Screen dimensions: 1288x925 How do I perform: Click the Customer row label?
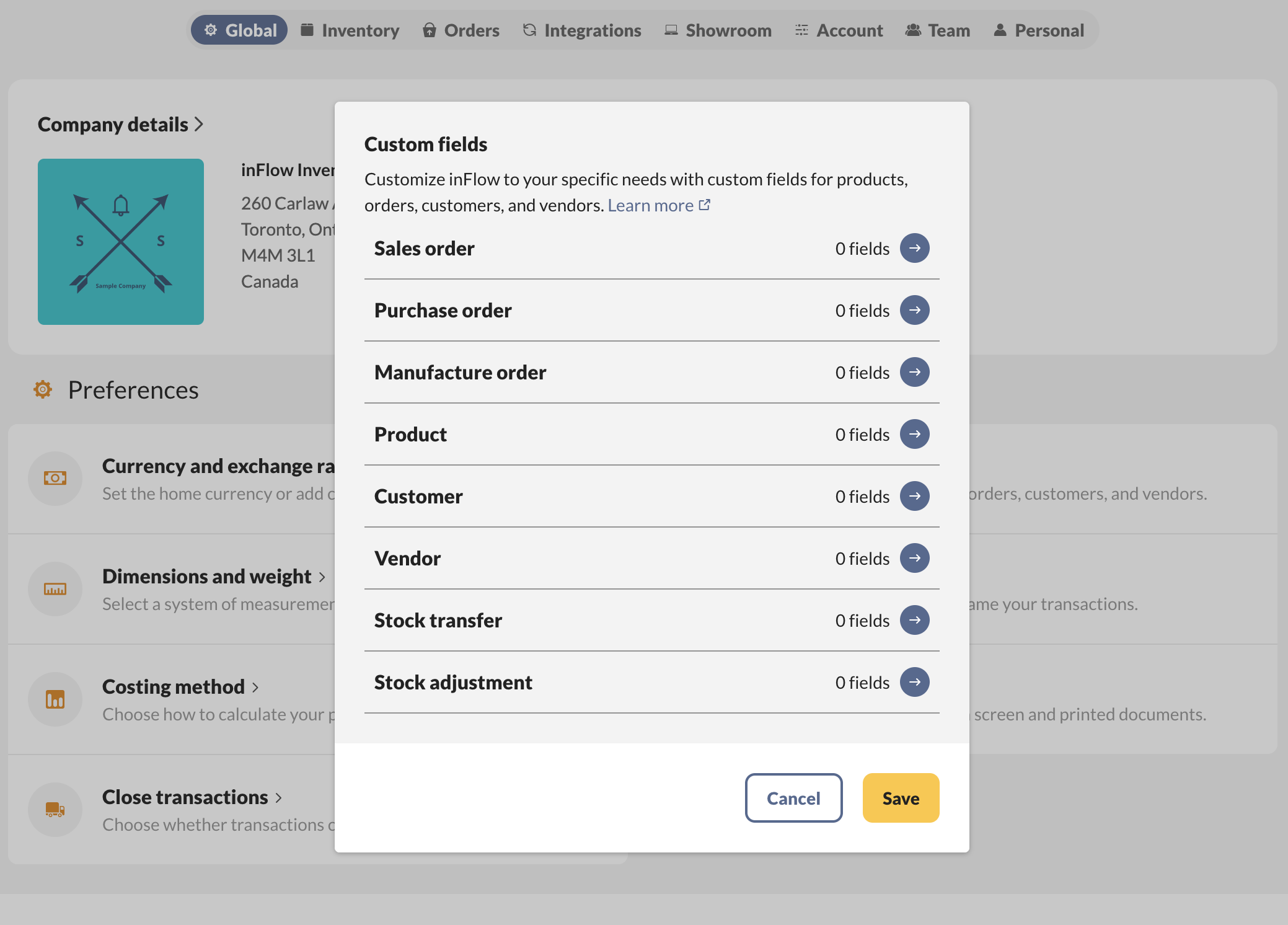[418, 496]
